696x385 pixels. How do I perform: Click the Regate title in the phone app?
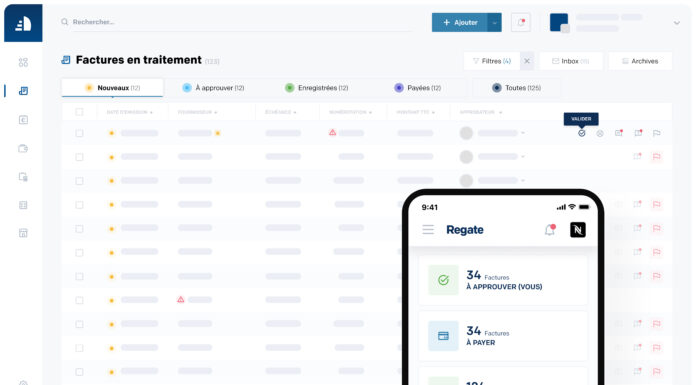tap(465, 230)
